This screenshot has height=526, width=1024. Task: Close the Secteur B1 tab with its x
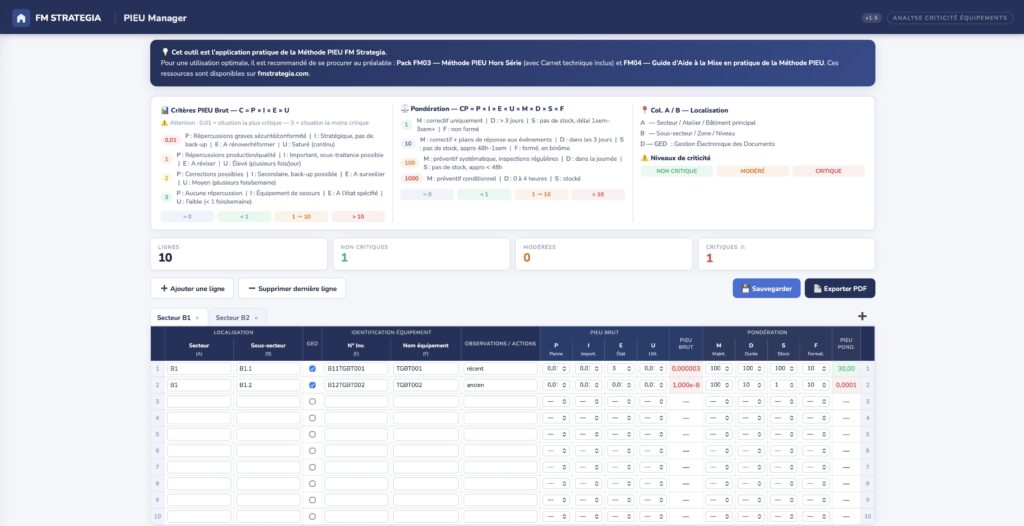pyautogui.click(x=197, y=317)
